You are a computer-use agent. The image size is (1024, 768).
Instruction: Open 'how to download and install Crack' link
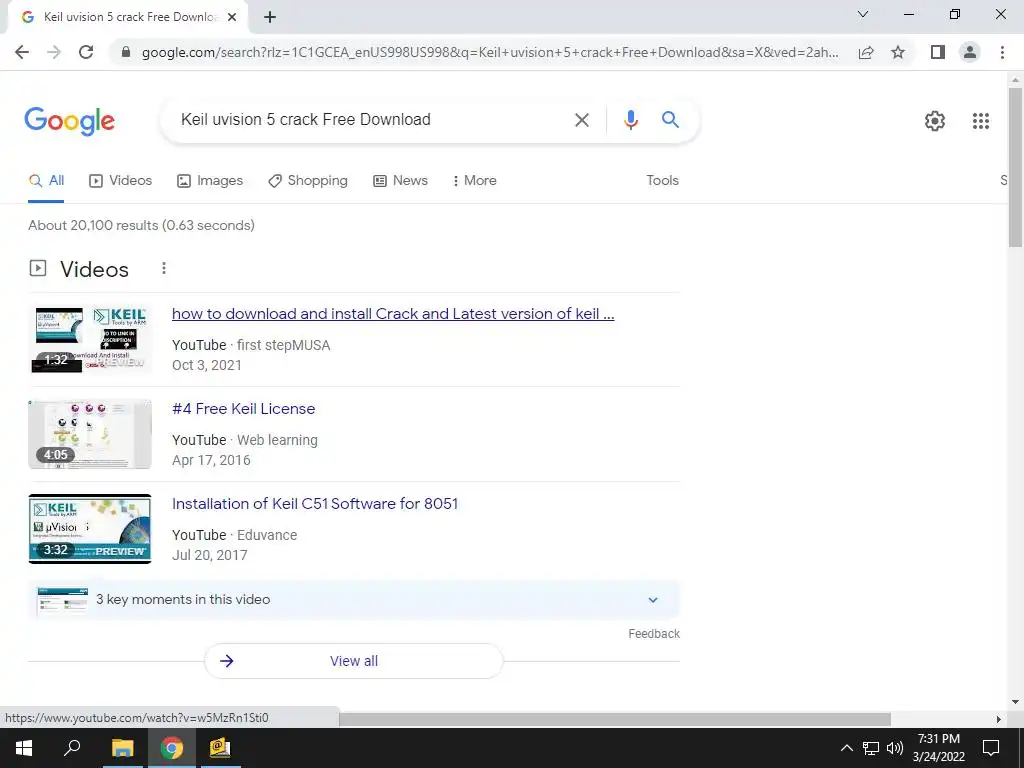pyautogui.click(x=393, y=314)
